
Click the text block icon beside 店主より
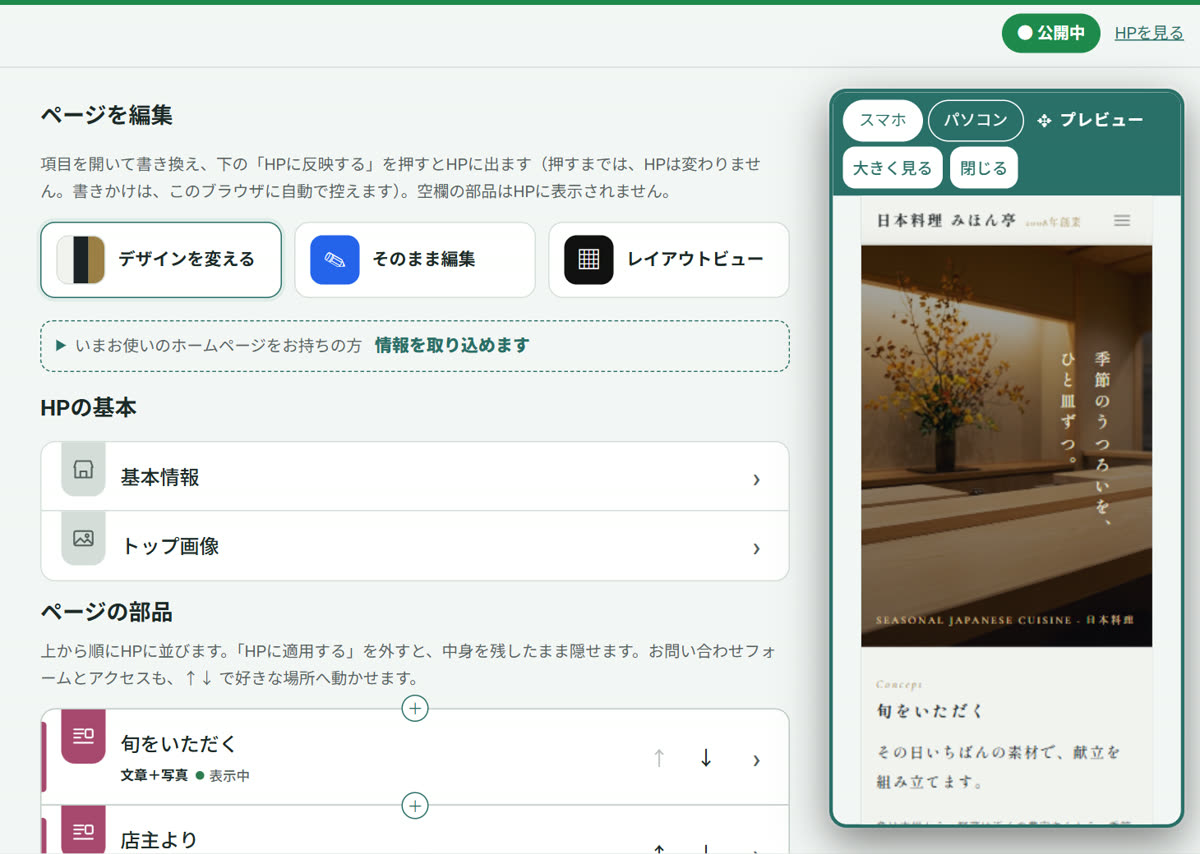click(x=83, y=830)
